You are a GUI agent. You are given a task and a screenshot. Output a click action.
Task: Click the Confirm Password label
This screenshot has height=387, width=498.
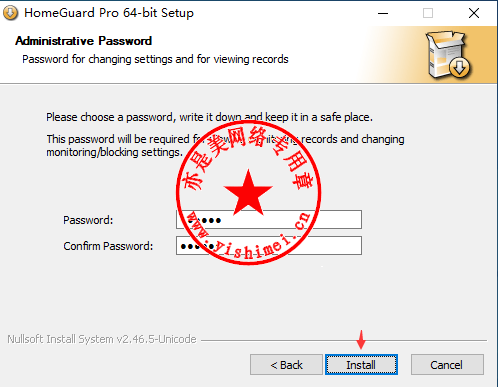[108, 246]
